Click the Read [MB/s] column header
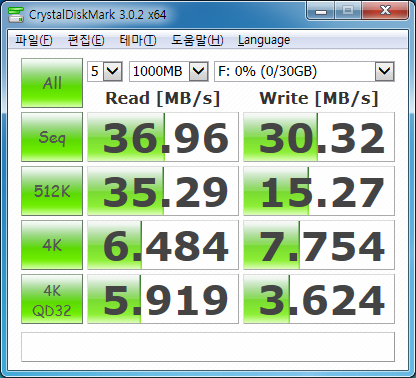This screenshot has width=416, height=378. 163,98
